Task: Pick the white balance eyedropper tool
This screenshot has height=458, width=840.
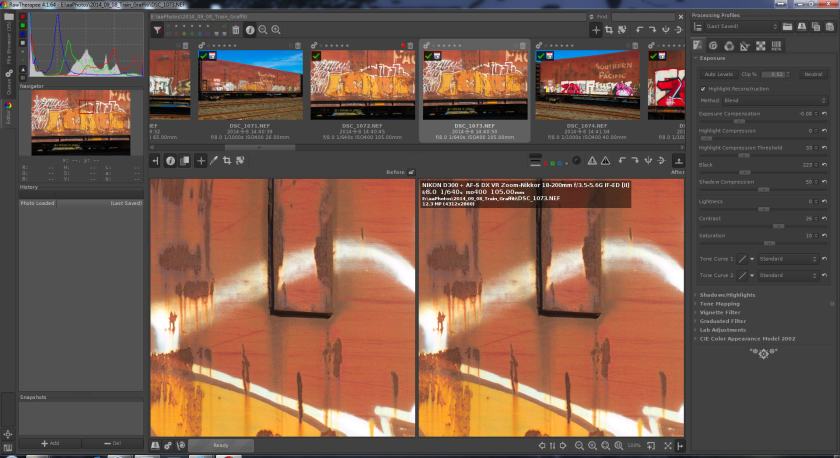Action: click(x=214, y=160)
